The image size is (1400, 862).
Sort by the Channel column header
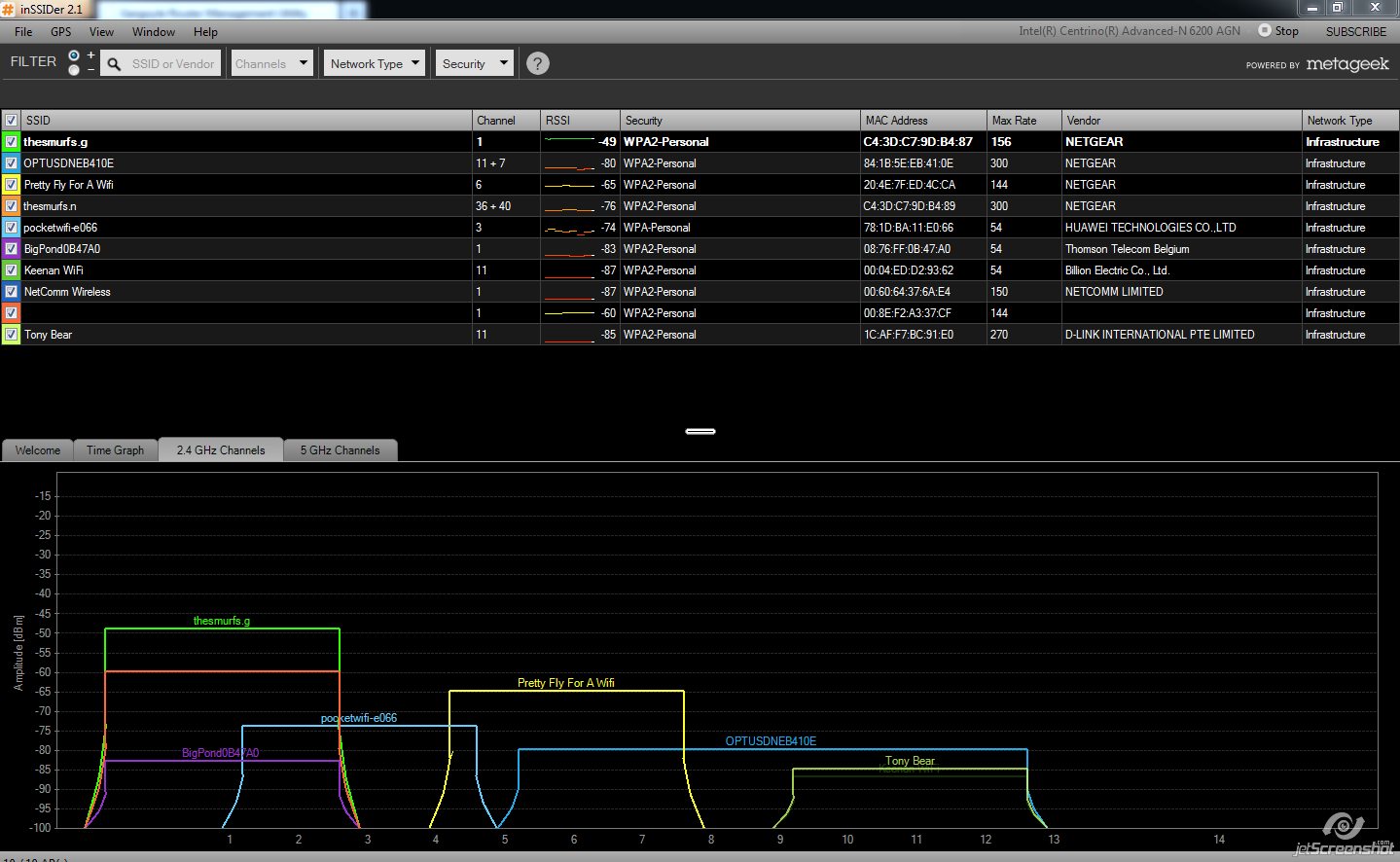(506, 121)
